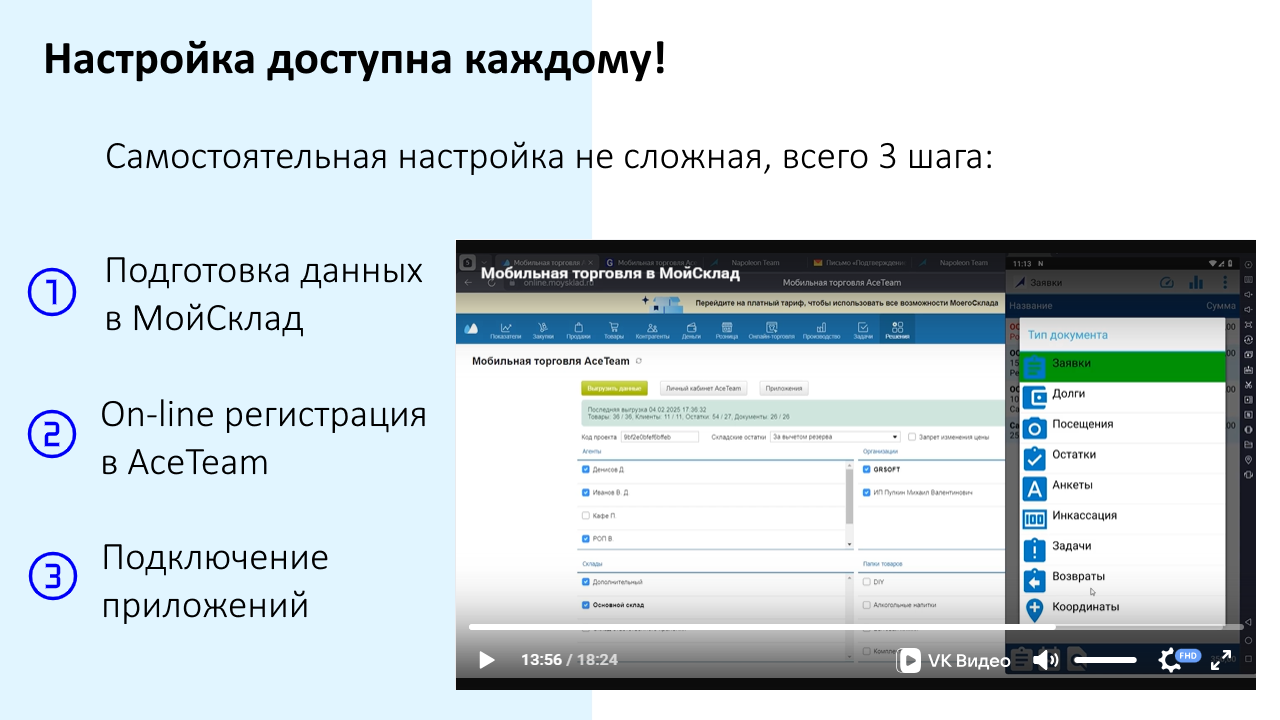Uncheck warehouse Дополнительный
This screenshot has width=1280, height=720.
586,581
